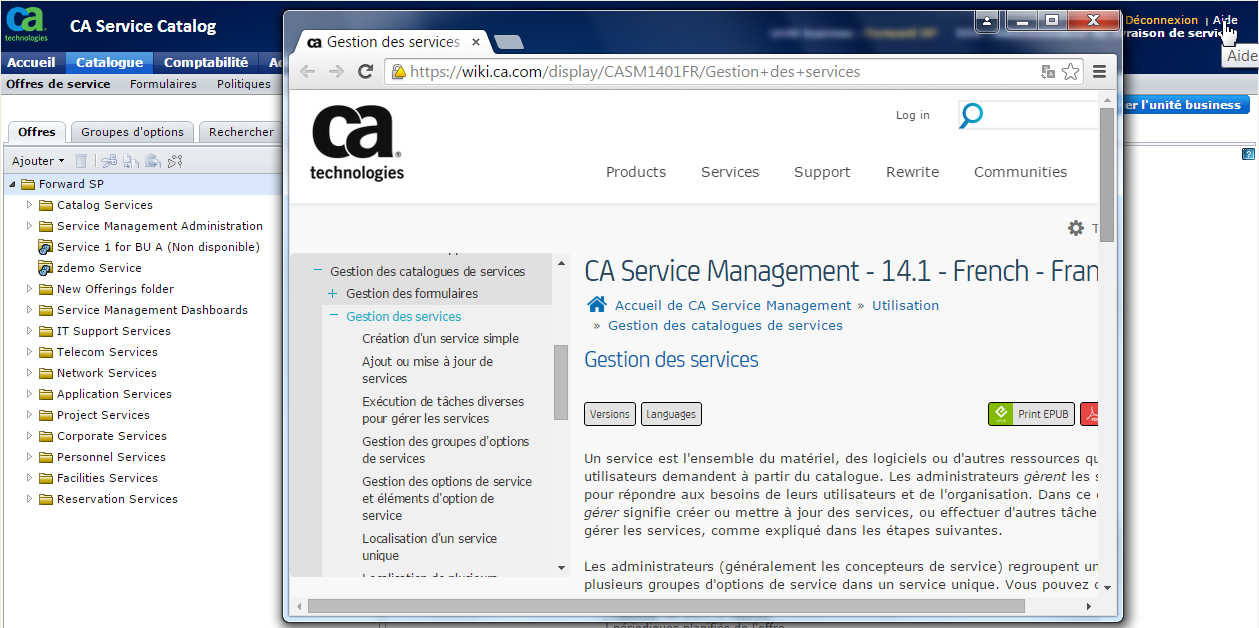This screenshot has height=628, width=1259.
Task: Click Support in wiki top navigation
Action: click(822, 172)
